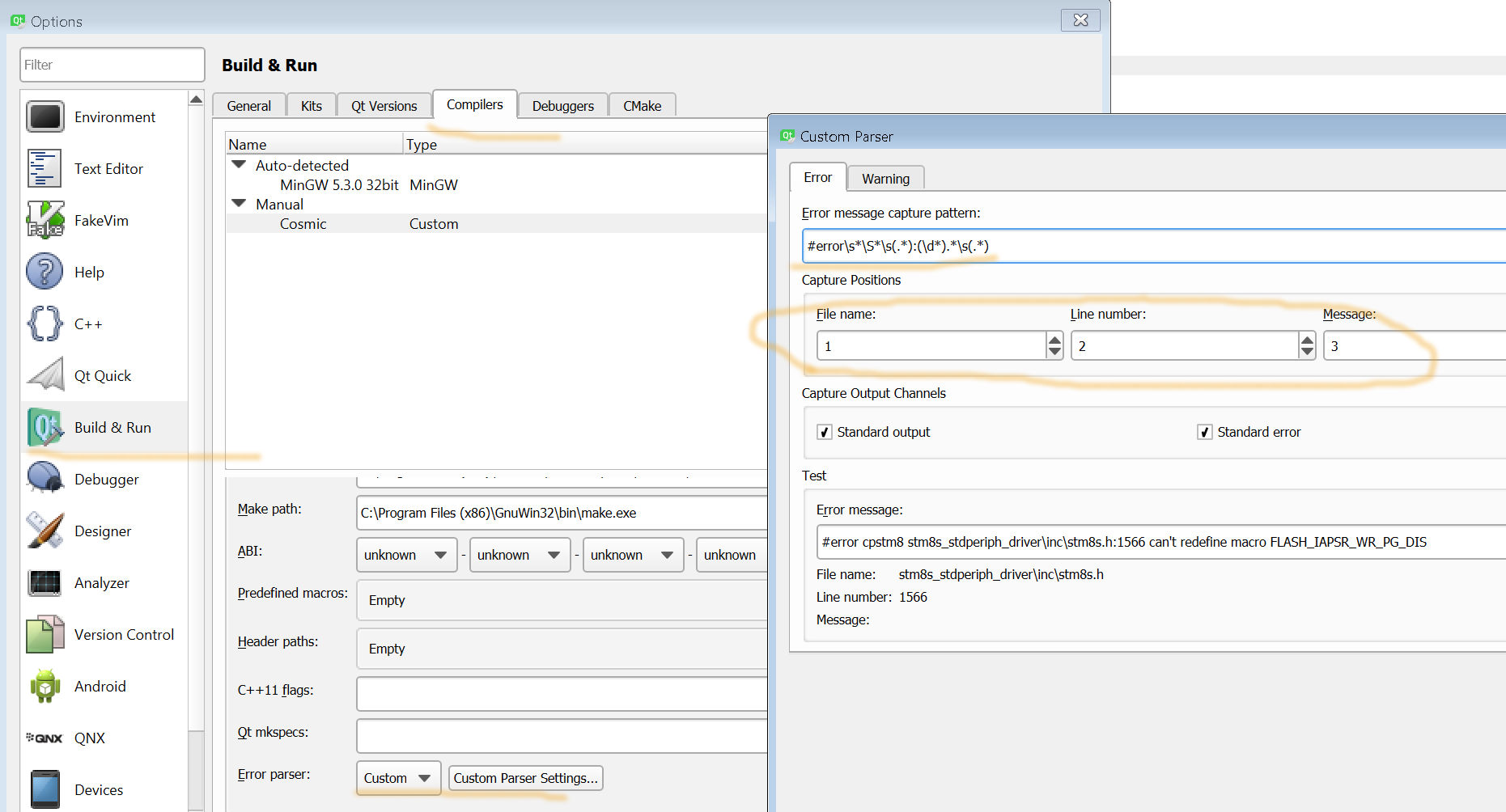The image size is (1506, 812).
Task: Click the test Error message input field
Action: [x=1161, y=542]
